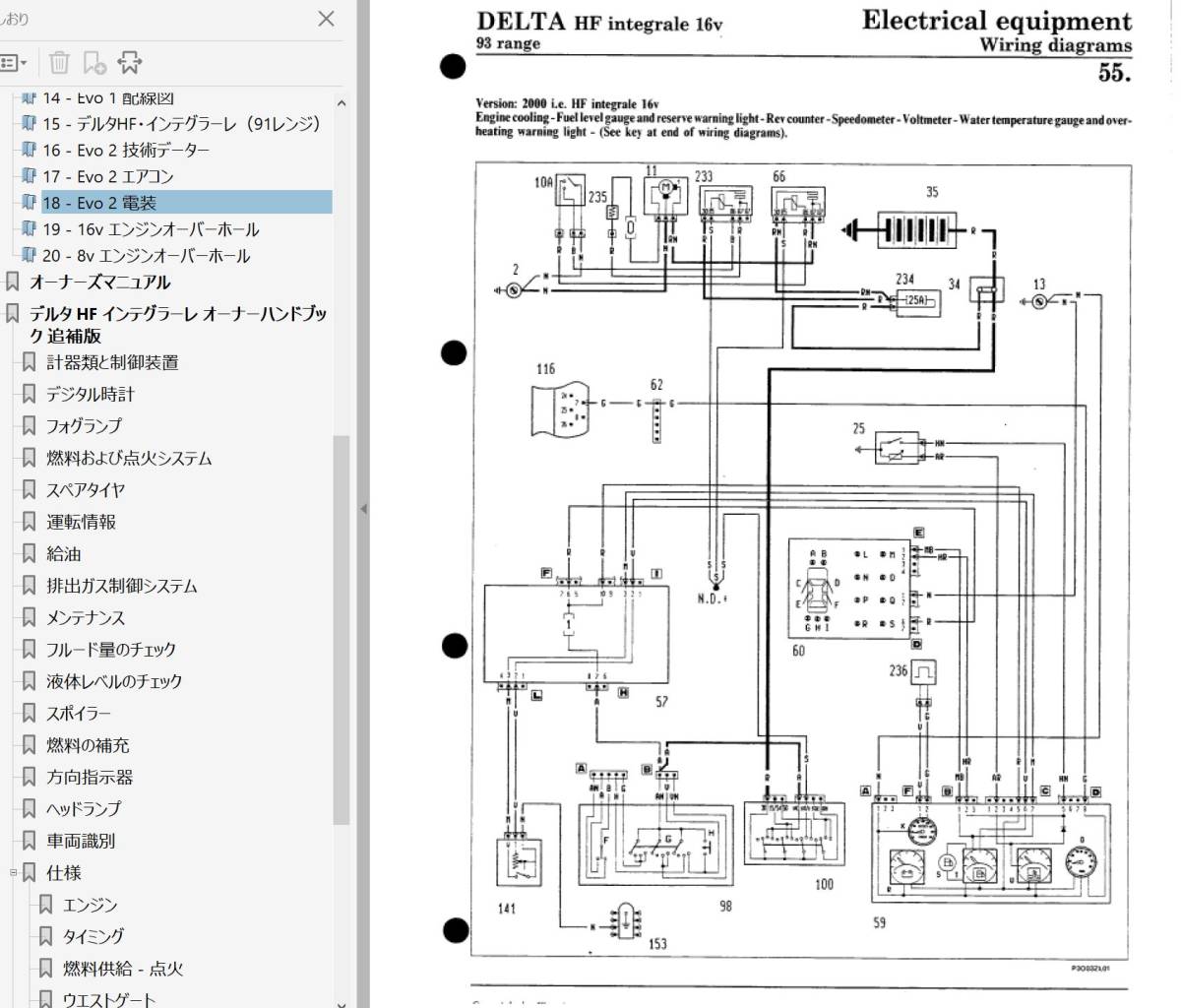Click the '93 range' text on page

click(x=508, y=43)
